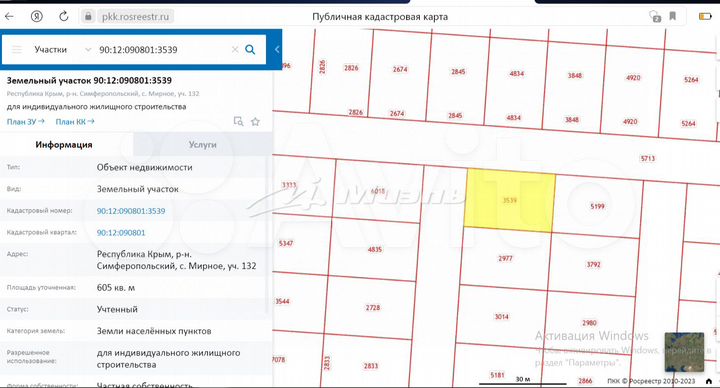The width and height of the screenshot is (720, 388).
Task: Click parcel 3014 on the map
Action: [501, 317]
